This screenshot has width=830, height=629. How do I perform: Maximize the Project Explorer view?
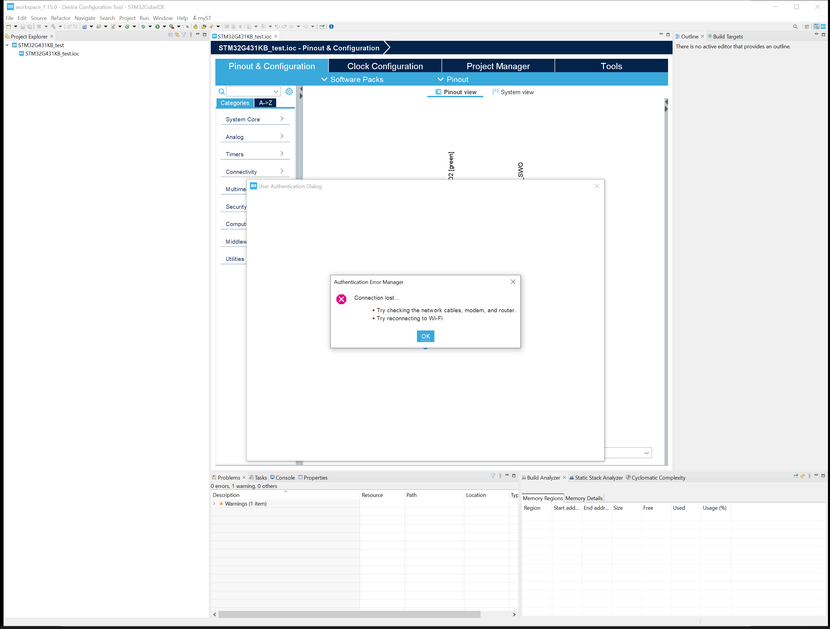[204, 35]
